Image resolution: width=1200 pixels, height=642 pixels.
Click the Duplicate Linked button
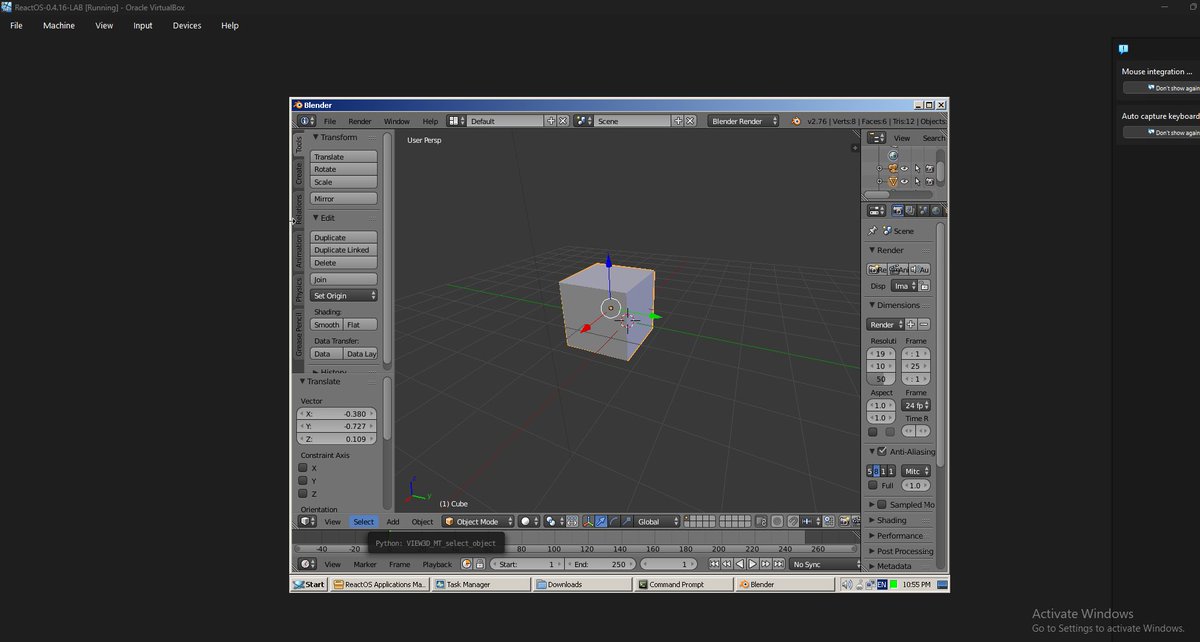[x=344, y=250]
